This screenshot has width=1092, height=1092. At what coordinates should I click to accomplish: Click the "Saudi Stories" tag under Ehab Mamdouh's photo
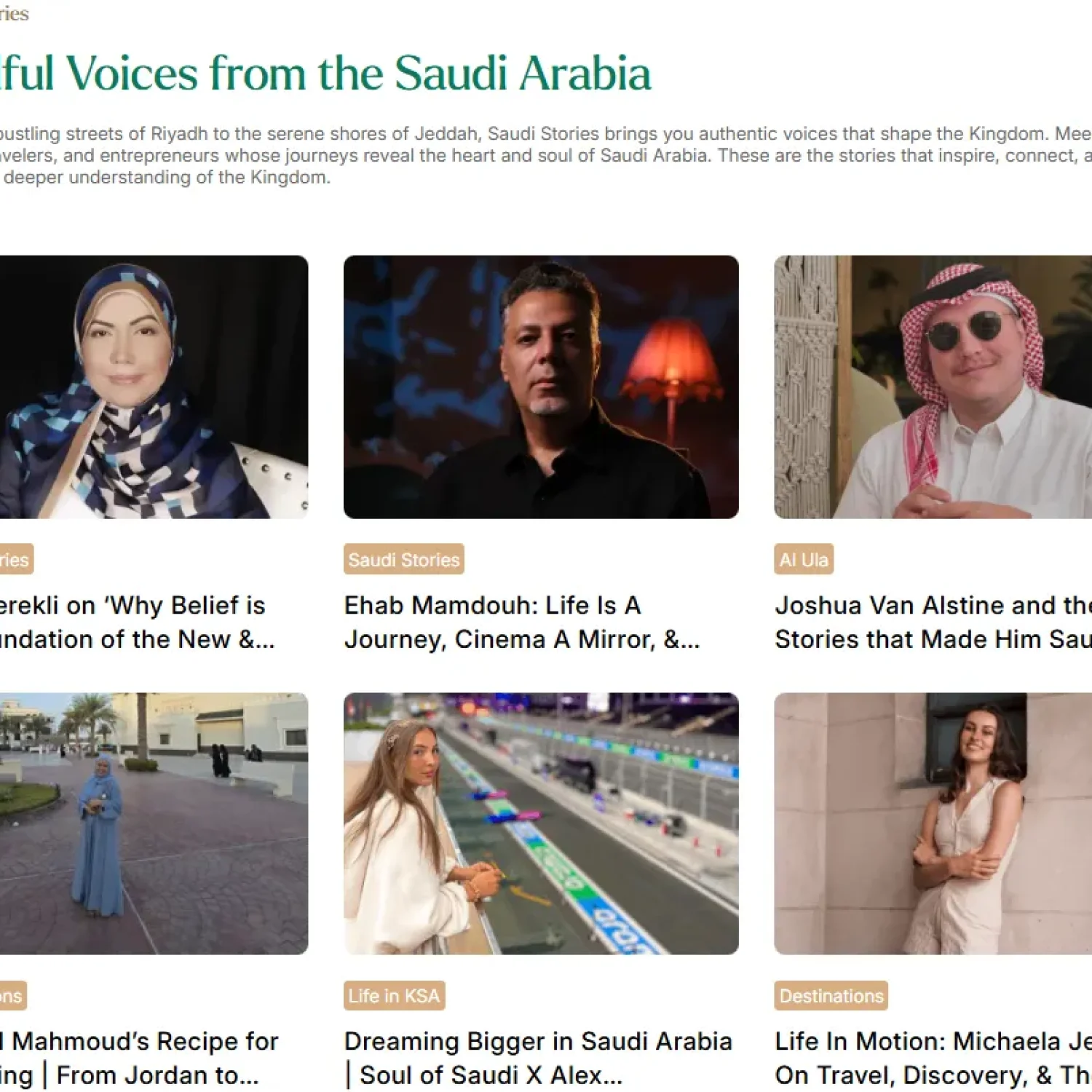[403, 559]
